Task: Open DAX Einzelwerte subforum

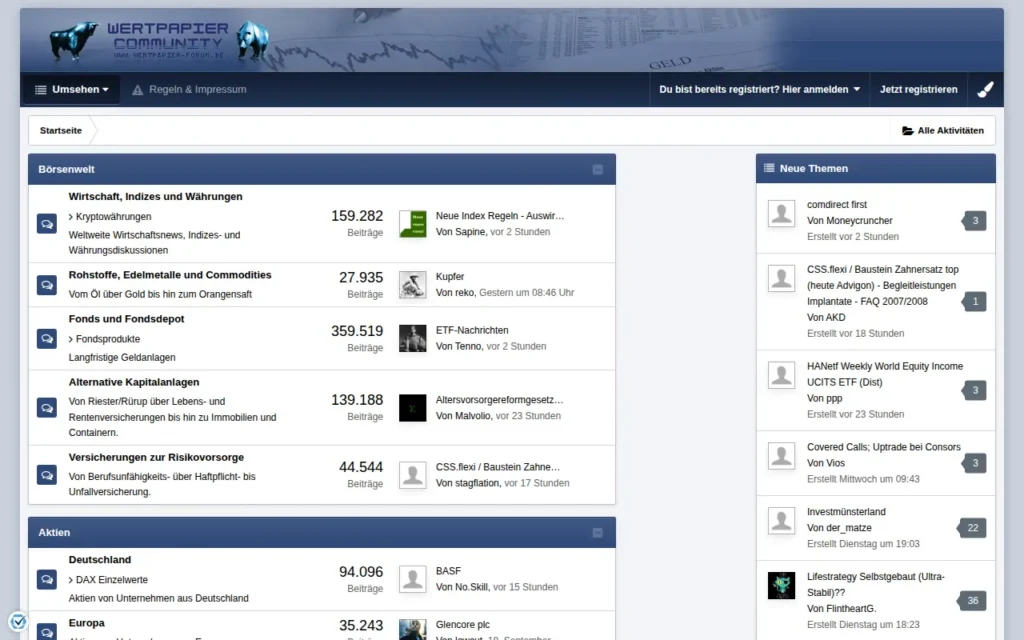Action: point(112,580)
